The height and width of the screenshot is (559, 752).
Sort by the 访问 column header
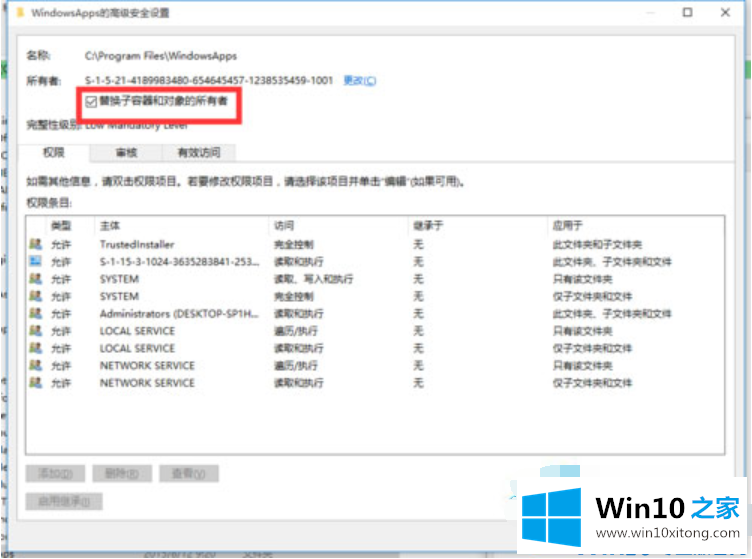[x=284, y=225]
